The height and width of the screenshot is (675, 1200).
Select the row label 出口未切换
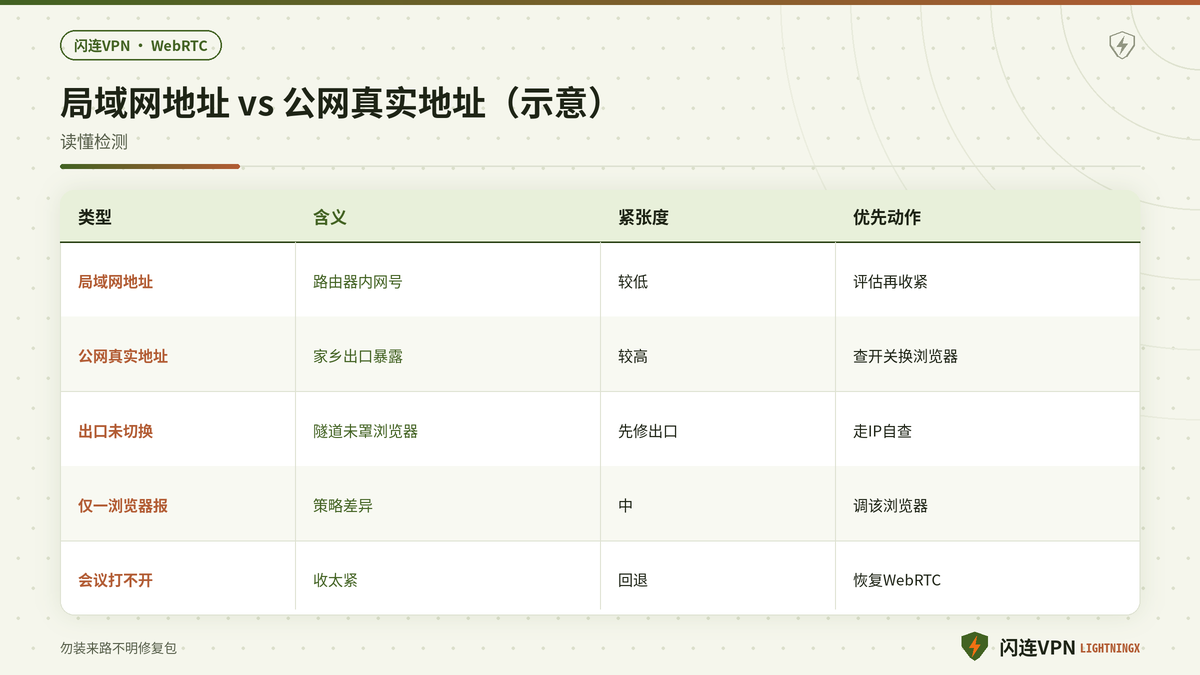coord(116,431)
